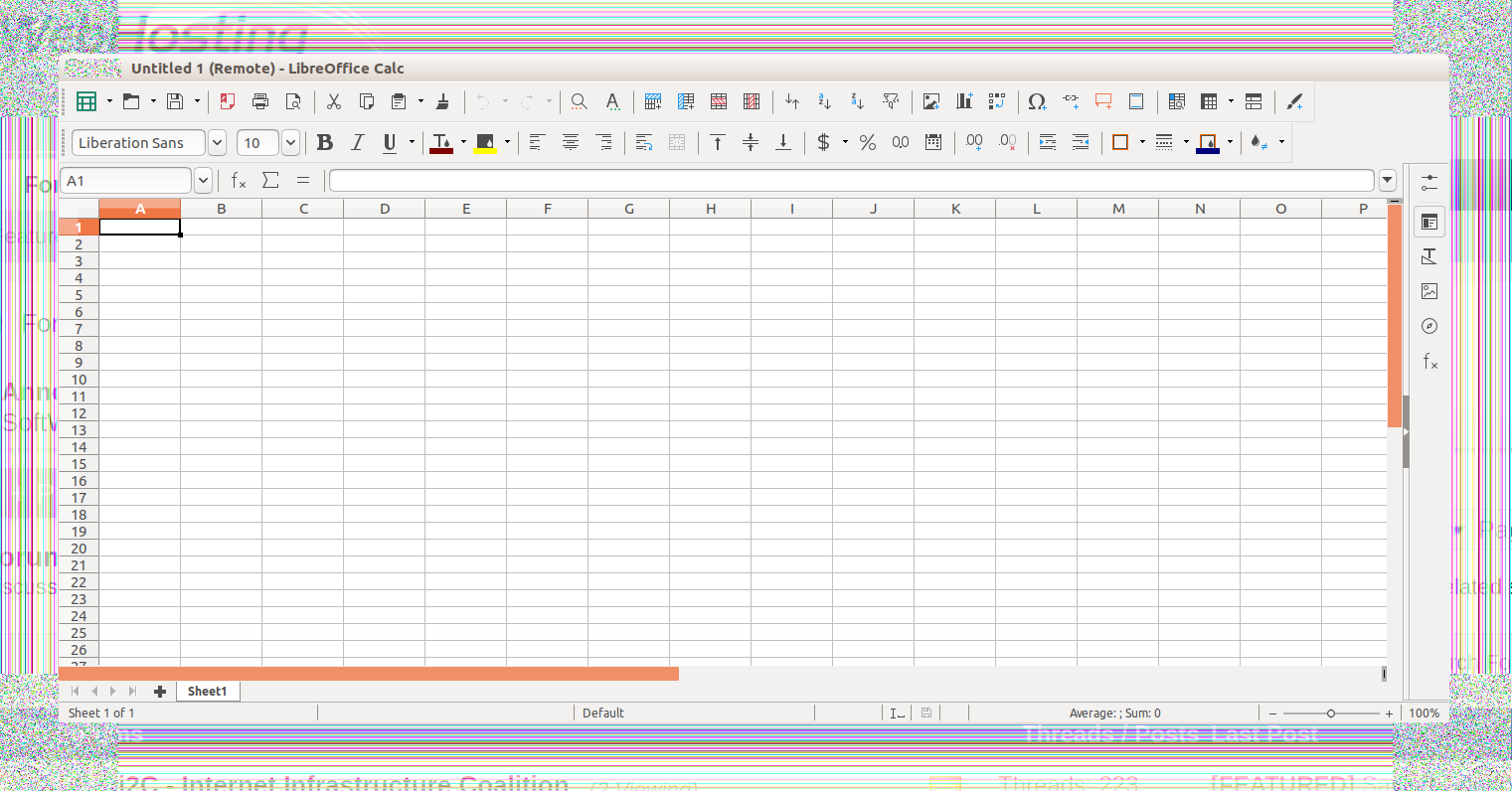Click the zoom-in plus button

coord(1389,713)
